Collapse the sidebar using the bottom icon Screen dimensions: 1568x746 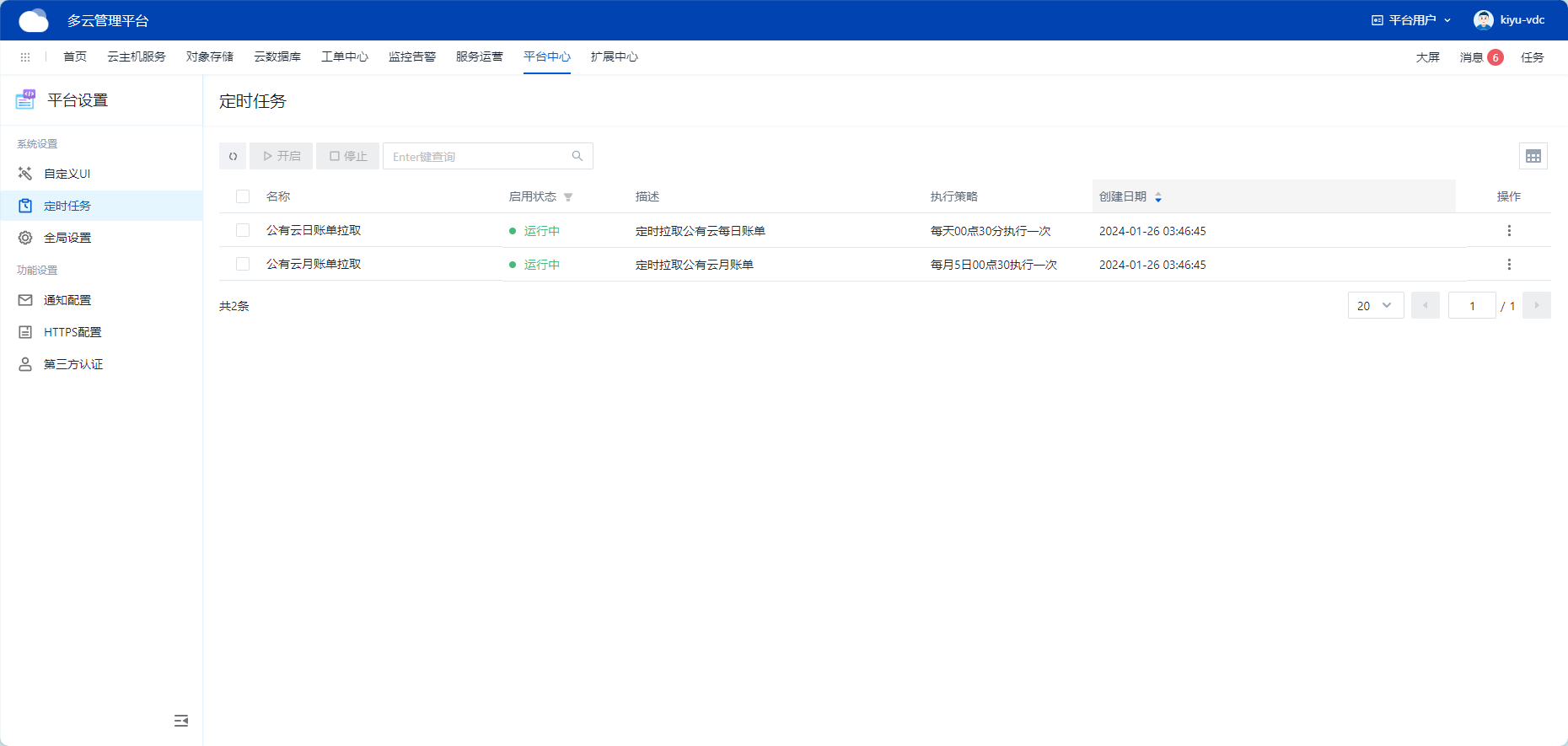point(181,721)
